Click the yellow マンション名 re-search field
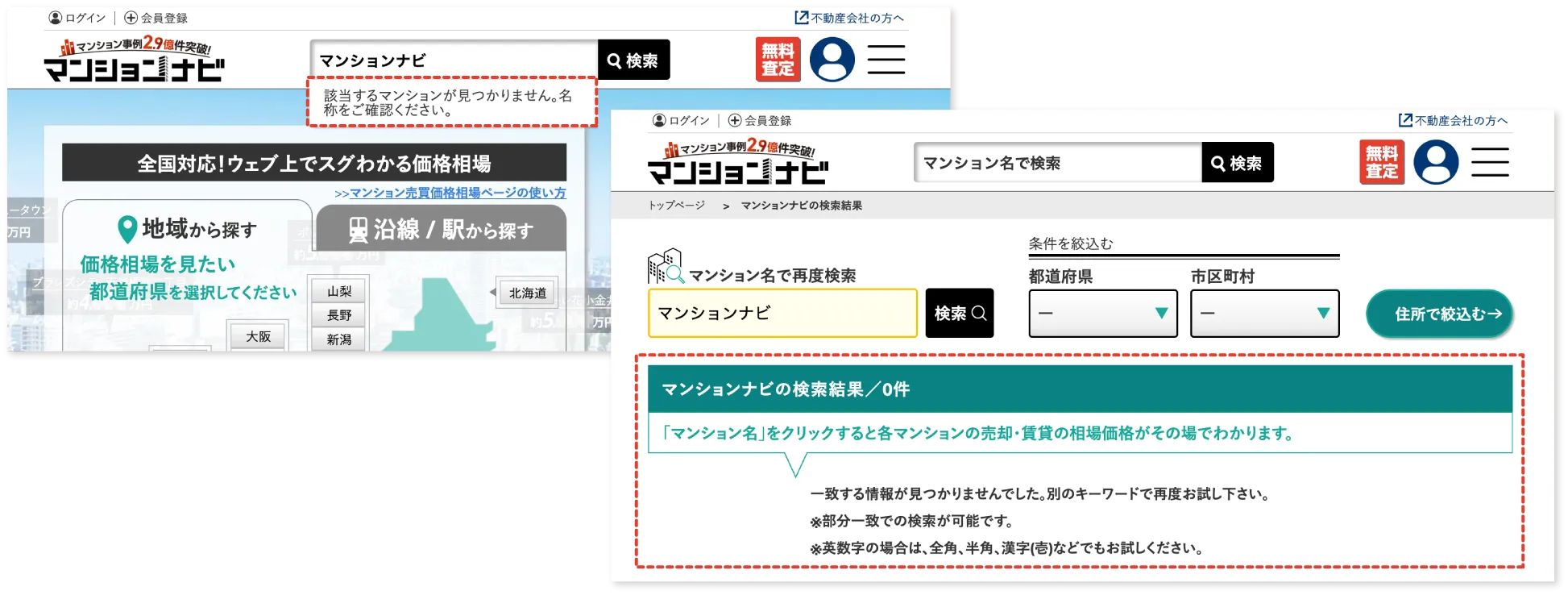1568x595 pixels. pos(782,313)
